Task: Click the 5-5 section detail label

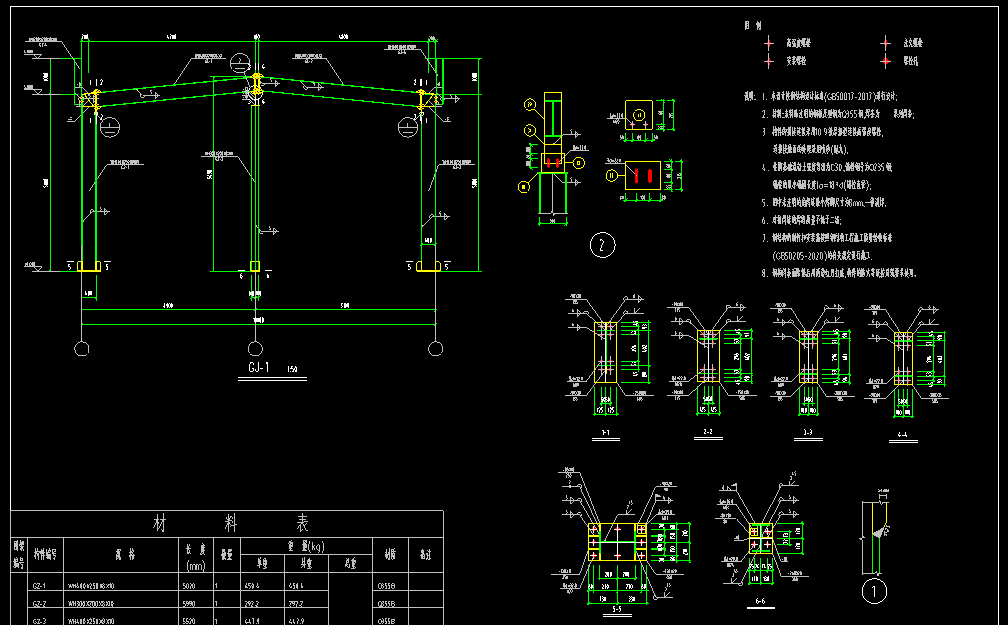Action: coord(616,608)
